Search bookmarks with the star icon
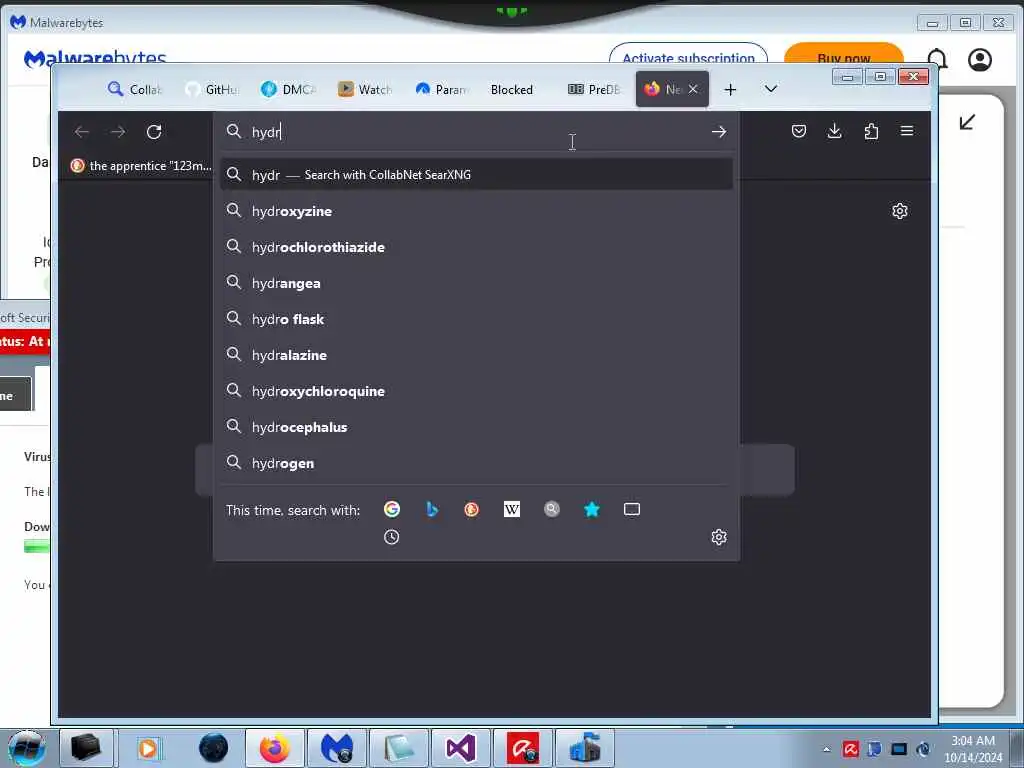This screenshot has height=768, width=1024. coord(592,509)
